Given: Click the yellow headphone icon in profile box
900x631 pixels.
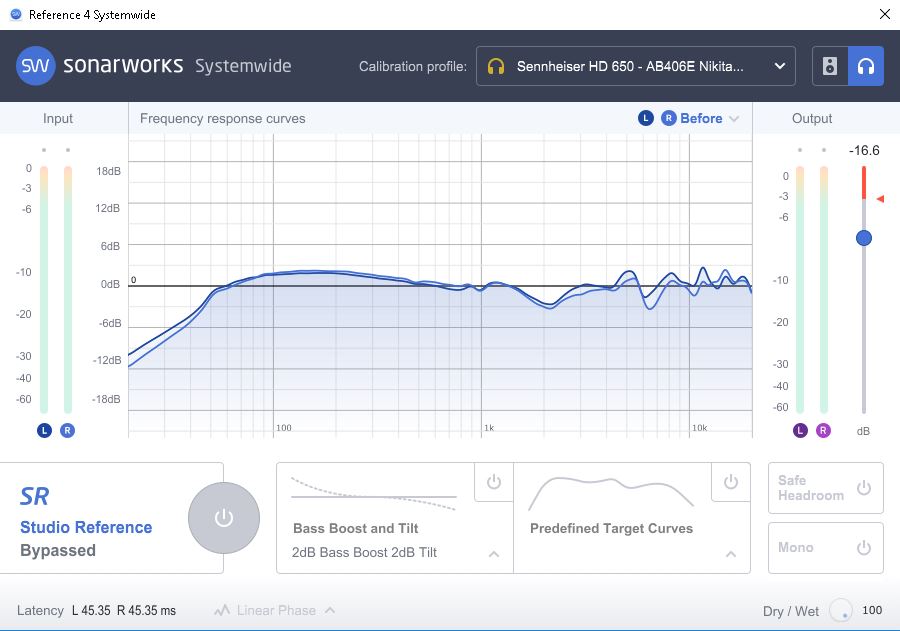Looking at the screenshot, I should (496, 67).
